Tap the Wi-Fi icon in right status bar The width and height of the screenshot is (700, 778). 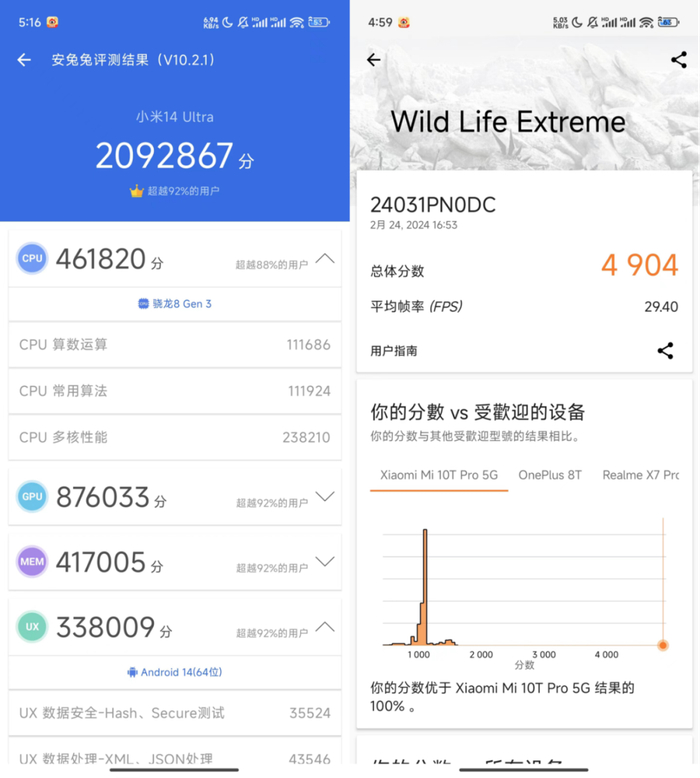(x=646, y=22)
